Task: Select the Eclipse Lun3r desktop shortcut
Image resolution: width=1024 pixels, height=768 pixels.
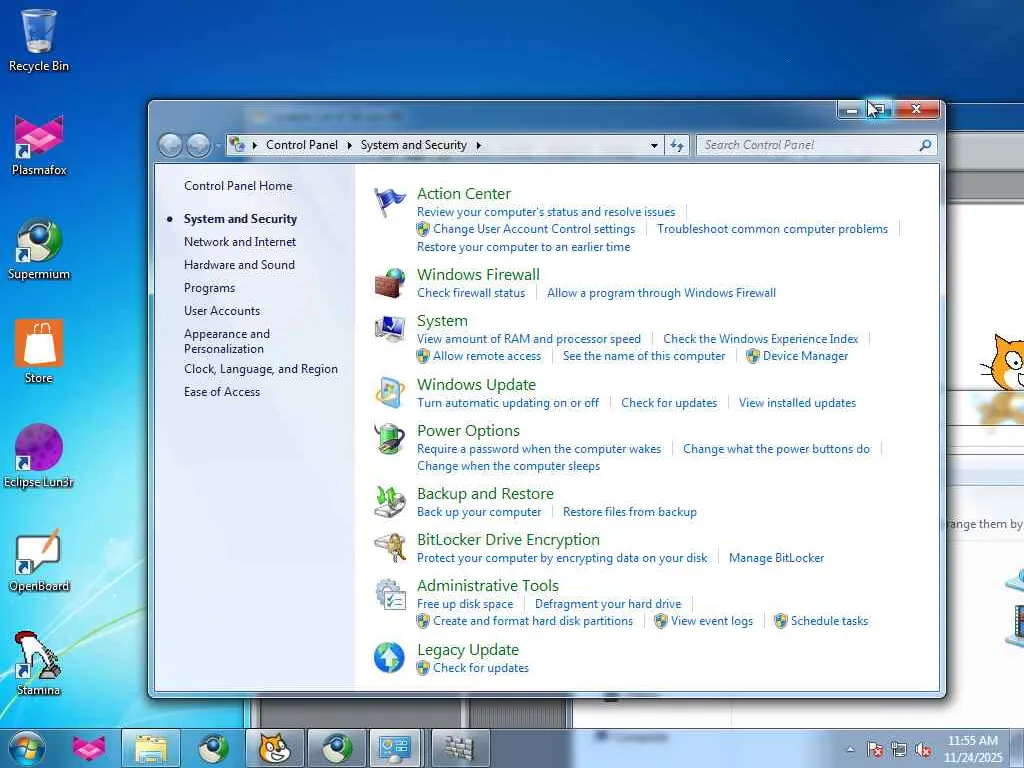Action: [39, 456]
